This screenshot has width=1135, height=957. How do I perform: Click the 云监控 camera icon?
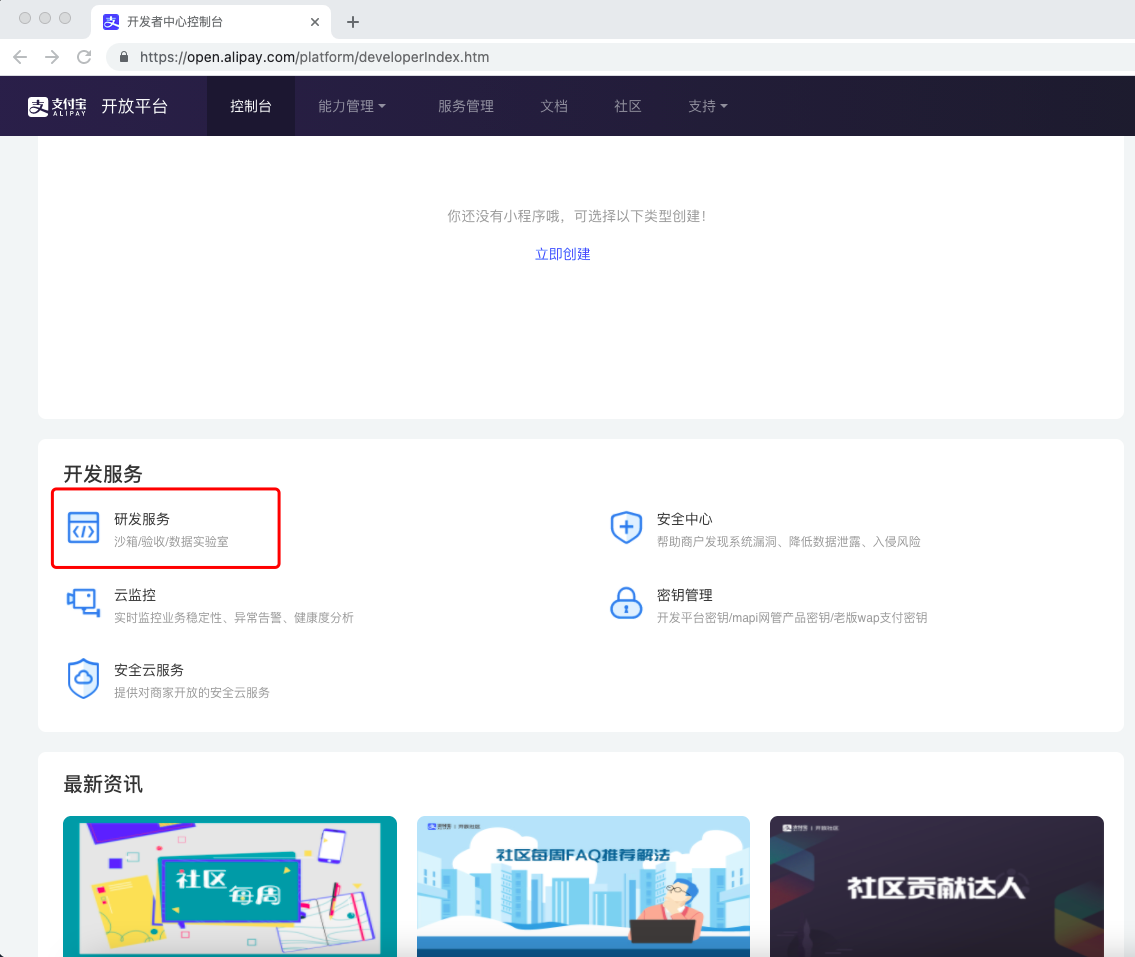(x=84, y=603)
